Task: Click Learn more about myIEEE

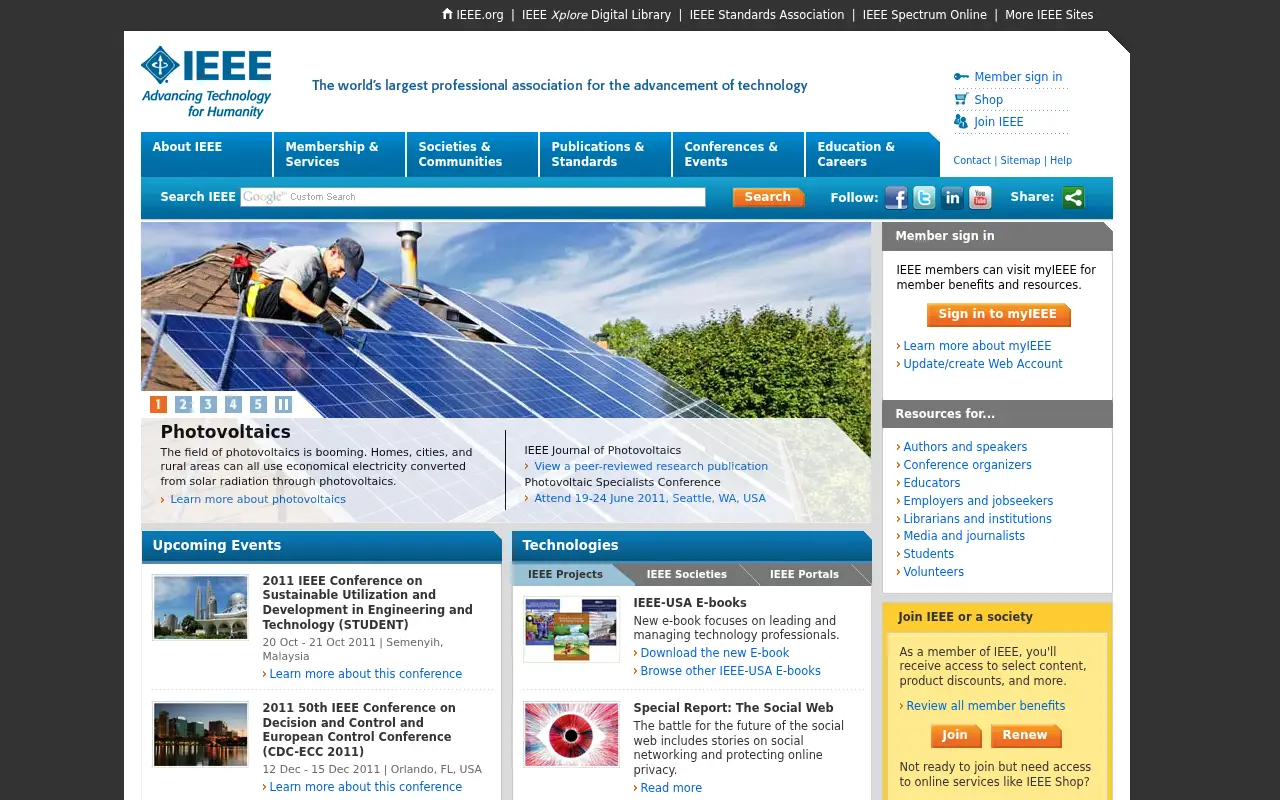Action: click(977, 346)
